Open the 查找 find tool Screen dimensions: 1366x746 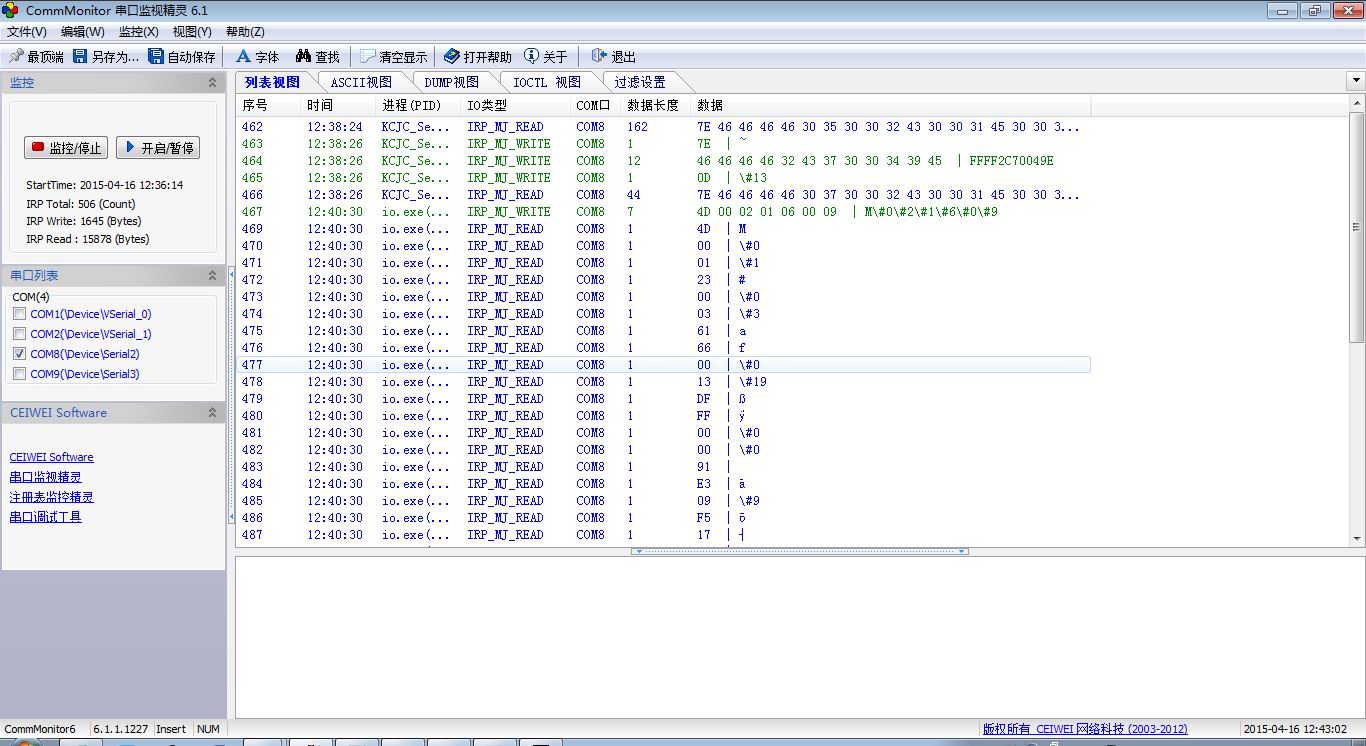point(317,57)
